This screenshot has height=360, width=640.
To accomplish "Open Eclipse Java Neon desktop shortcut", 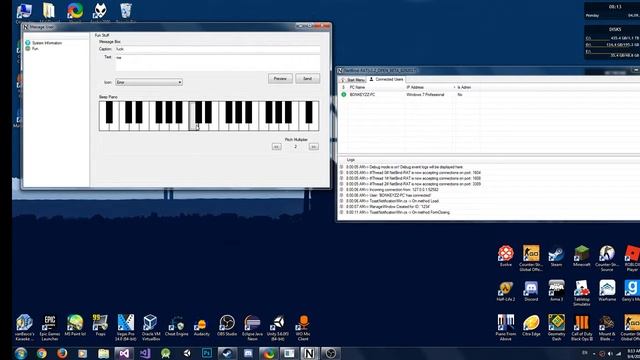I will click(x=252, y=328).
